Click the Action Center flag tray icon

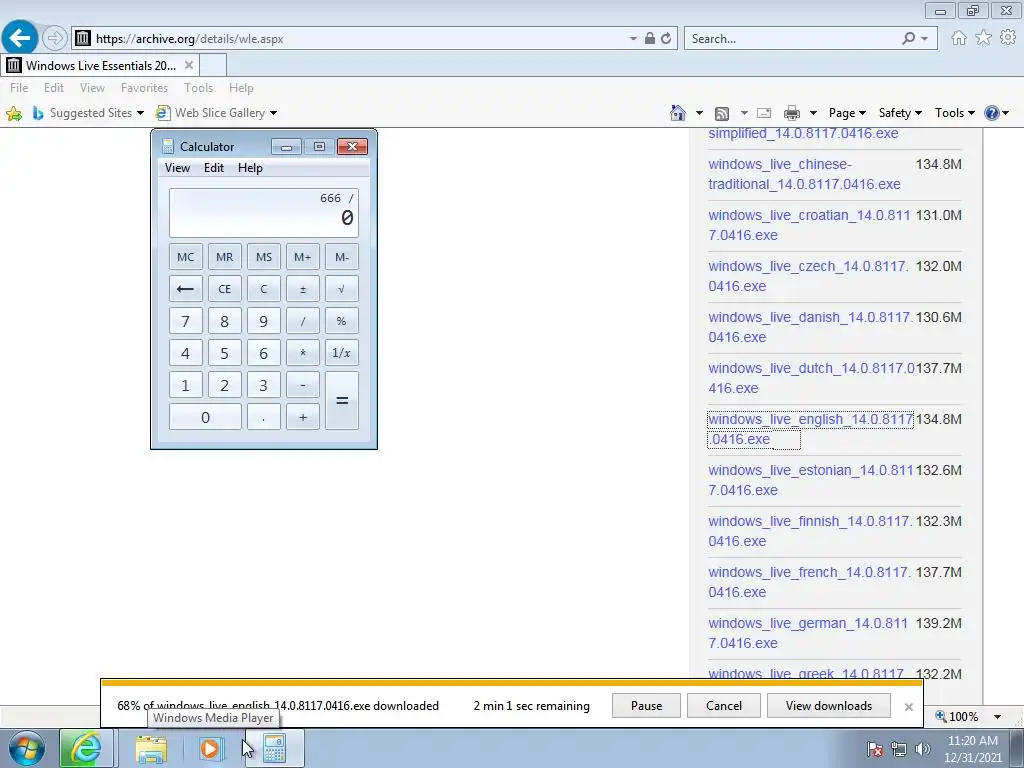tap(874, 749)
